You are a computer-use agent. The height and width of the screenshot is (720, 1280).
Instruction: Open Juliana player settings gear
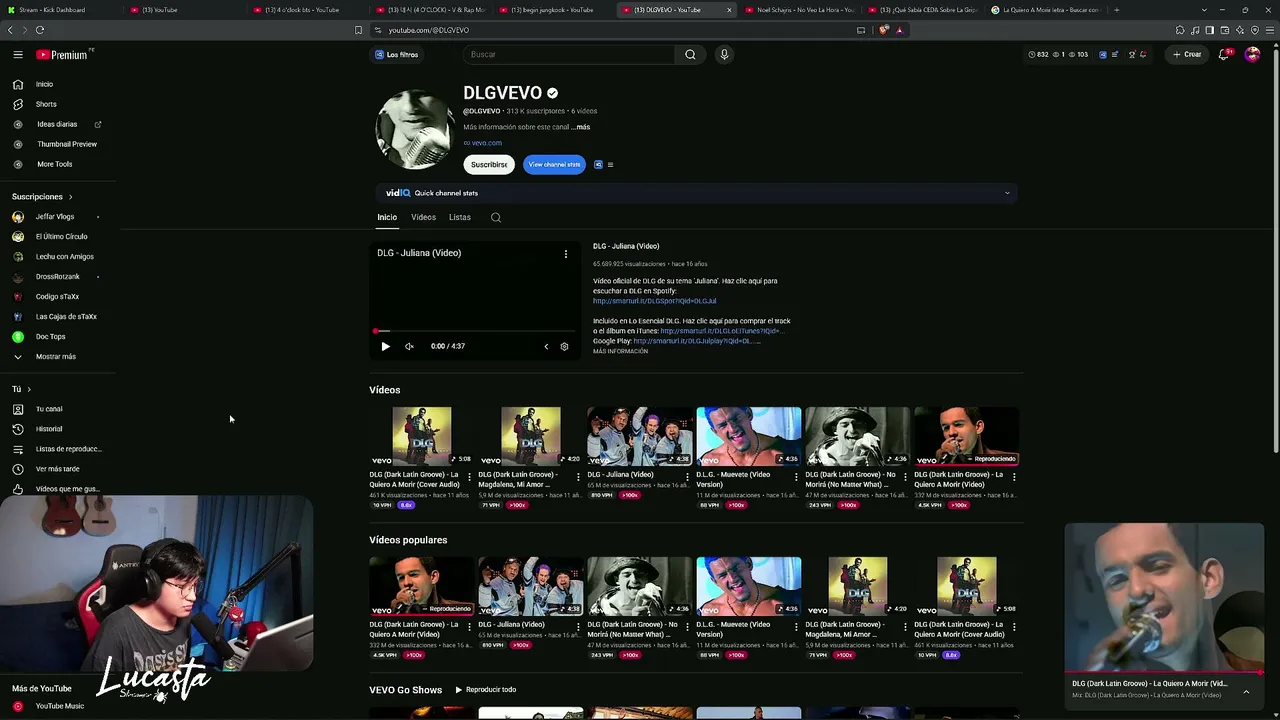click(564, 346)
